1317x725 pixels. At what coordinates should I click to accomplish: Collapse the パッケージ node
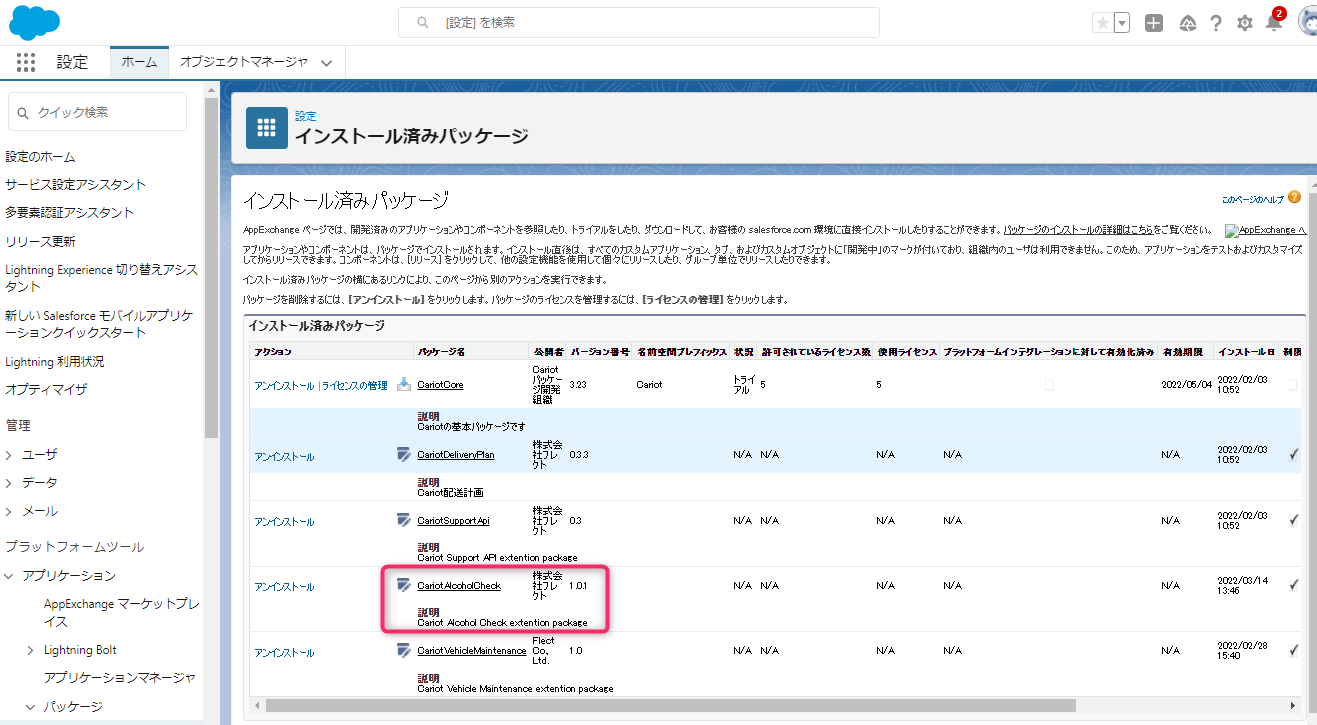tap(31, 706)
